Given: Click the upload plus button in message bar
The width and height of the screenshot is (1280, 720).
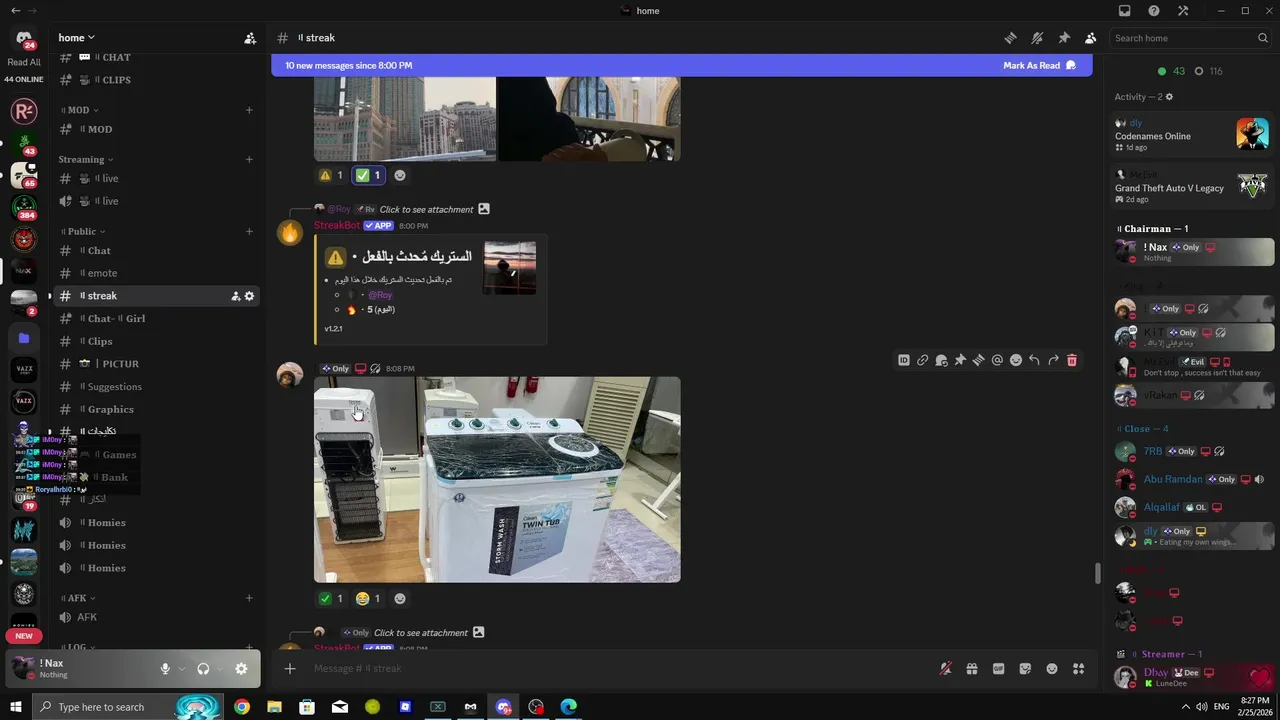Looking at the screenshot, I should pos(290,669).
